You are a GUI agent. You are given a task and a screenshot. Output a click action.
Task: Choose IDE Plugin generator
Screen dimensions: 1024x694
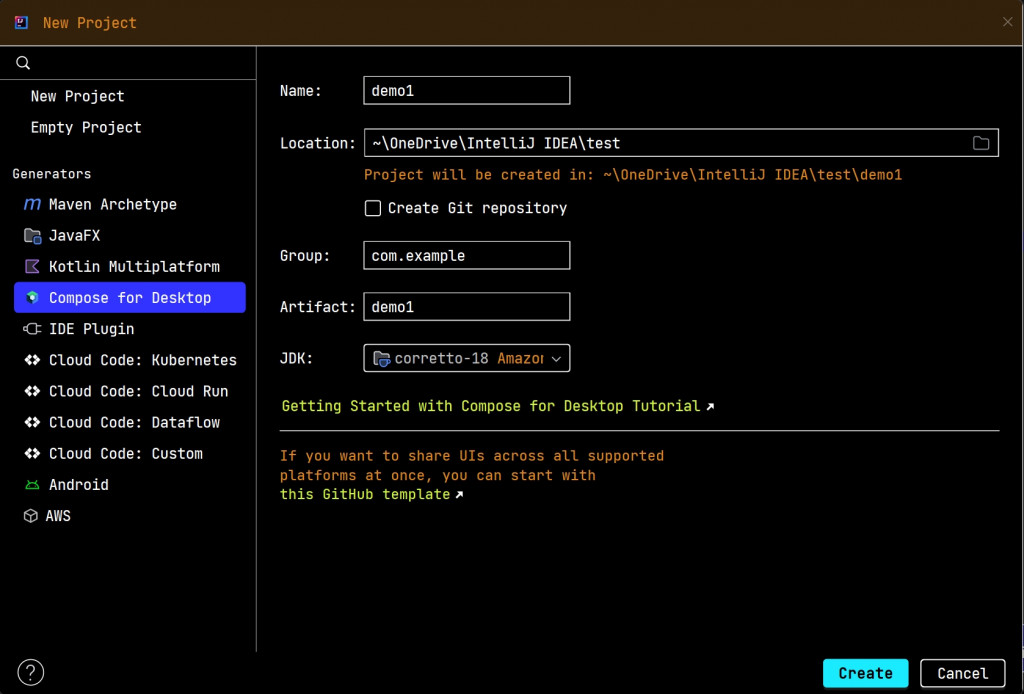click(91, 329)
